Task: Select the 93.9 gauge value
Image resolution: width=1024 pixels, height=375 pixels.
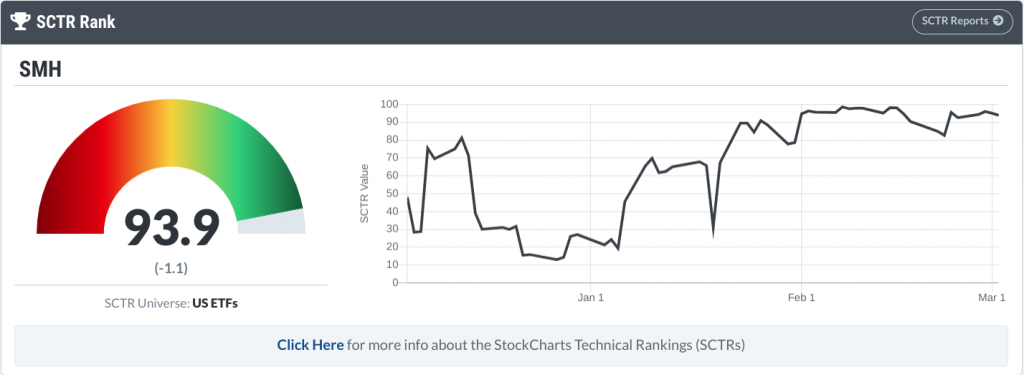Action: (x=172, y=227)
